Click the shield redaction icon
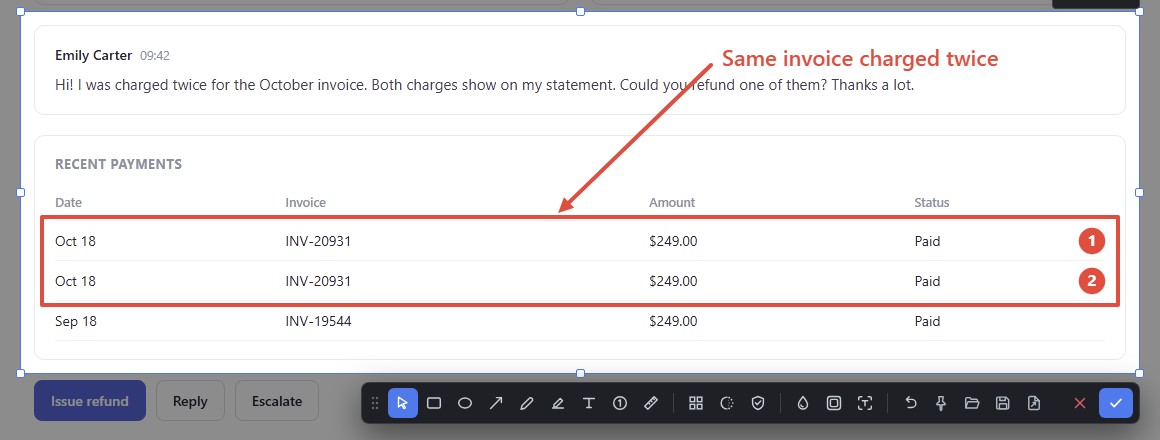 pos(758,403)
